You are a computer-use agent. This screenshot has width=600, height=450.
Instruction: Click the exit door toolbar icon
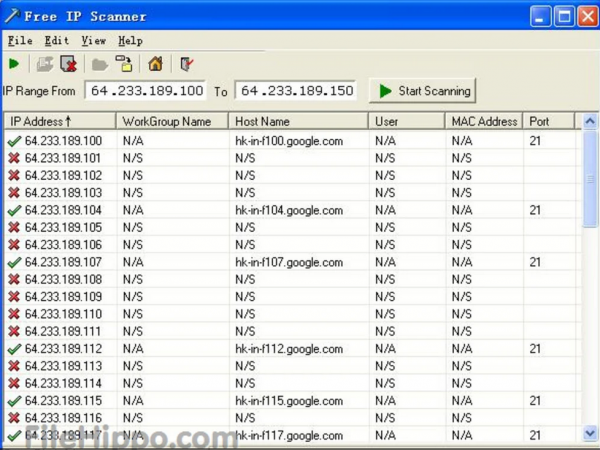[x=187, y=64]
